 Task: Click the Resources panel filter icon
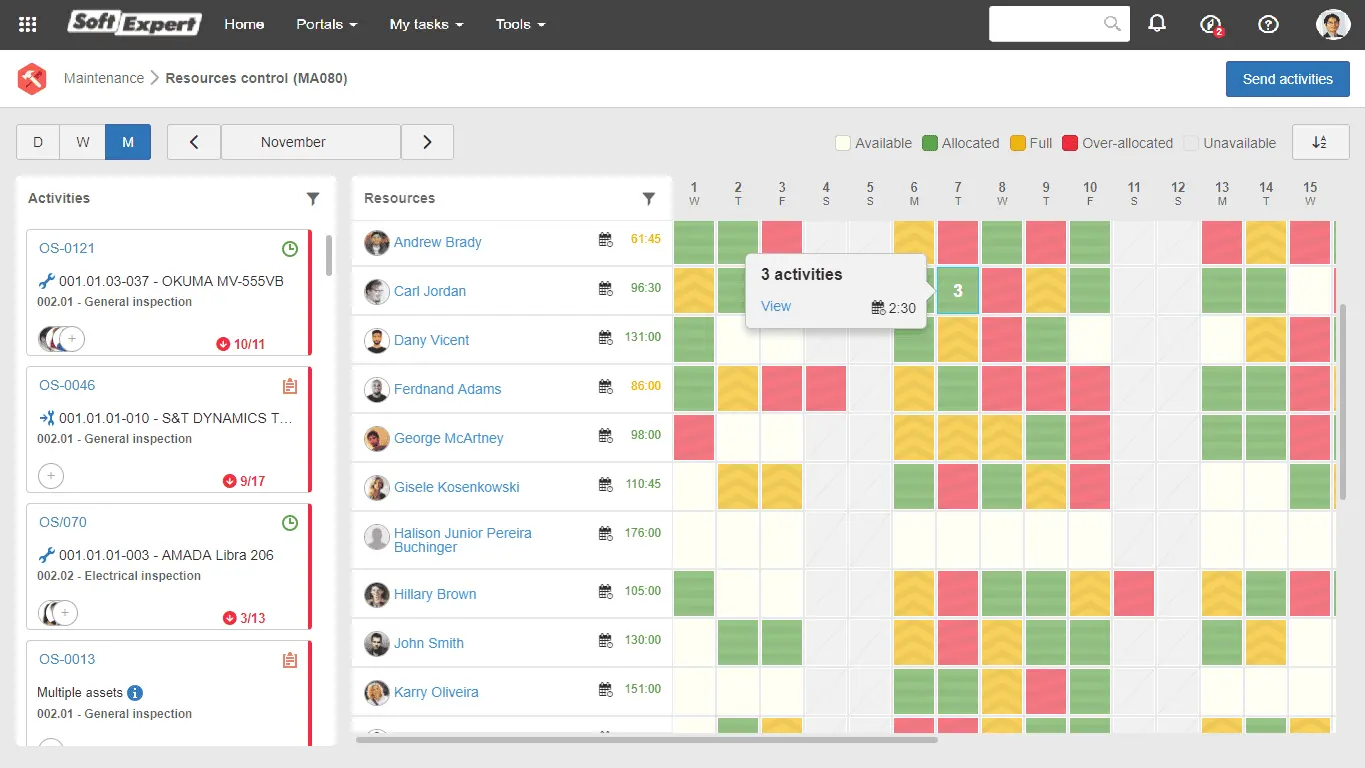649,199
